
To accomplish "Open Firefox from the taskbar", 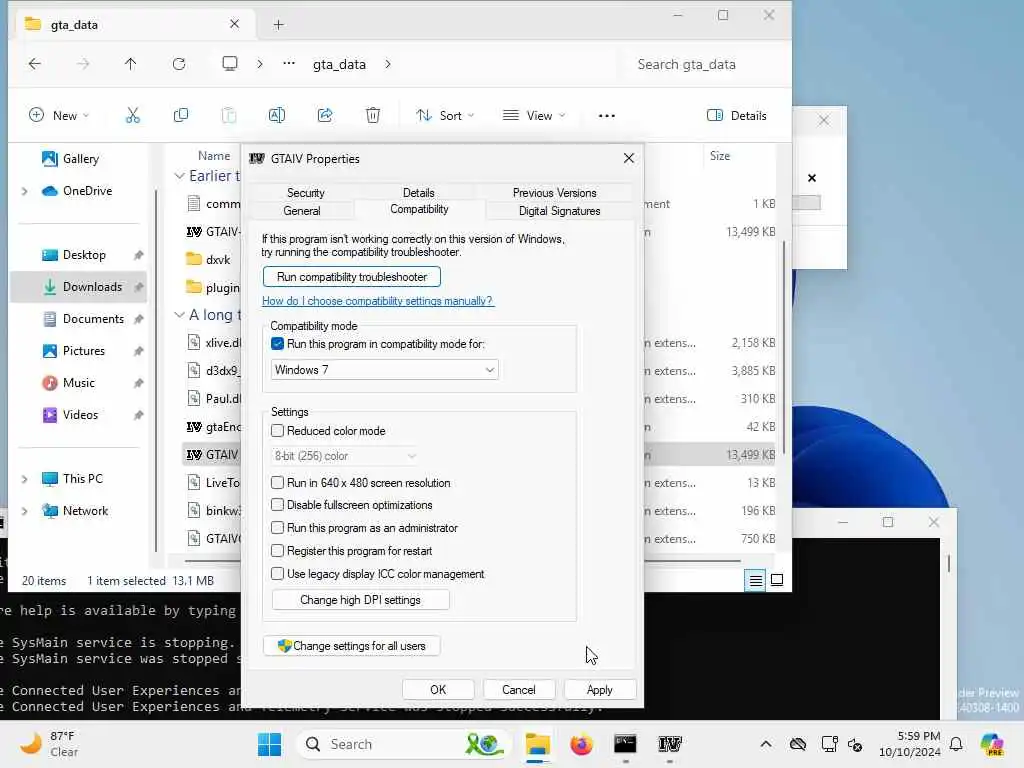I will pyautogui.click(x=581, y=744).
